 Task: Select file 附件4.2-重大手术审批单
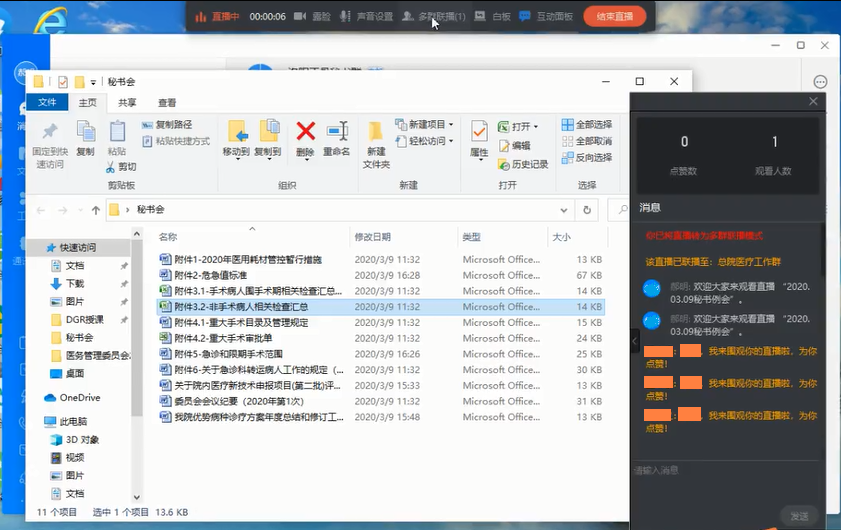coord(381,338)
